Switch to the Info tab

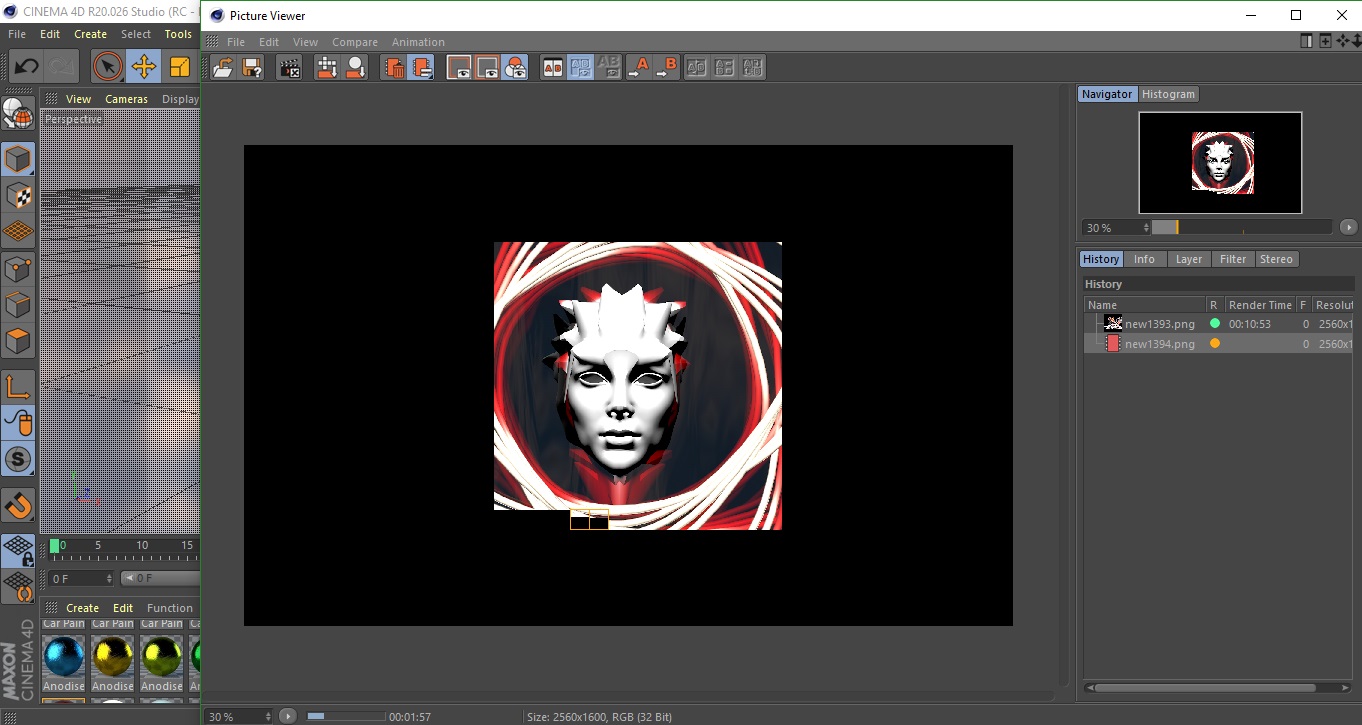pyautogui.click(x=1144, y=259)
